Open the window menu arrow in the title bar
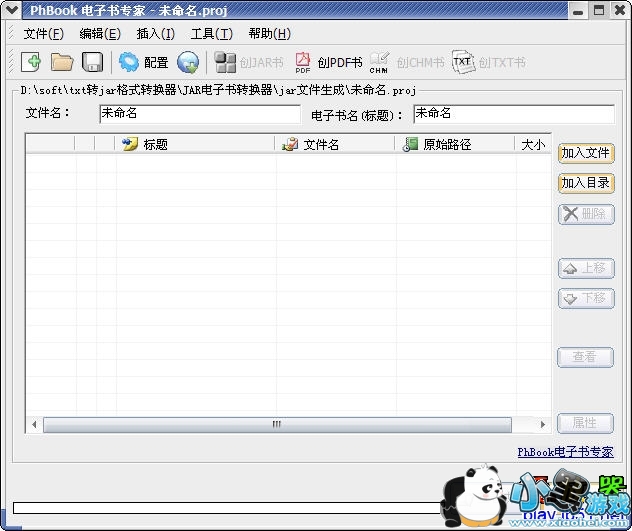Viewport: 632px width, 531px height. (11, 9)
